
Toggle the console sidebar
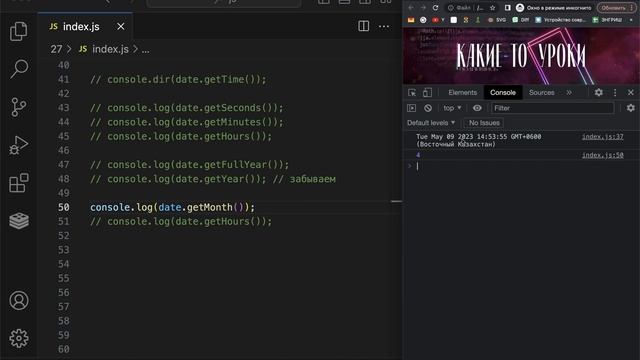(x=411, y=108)
